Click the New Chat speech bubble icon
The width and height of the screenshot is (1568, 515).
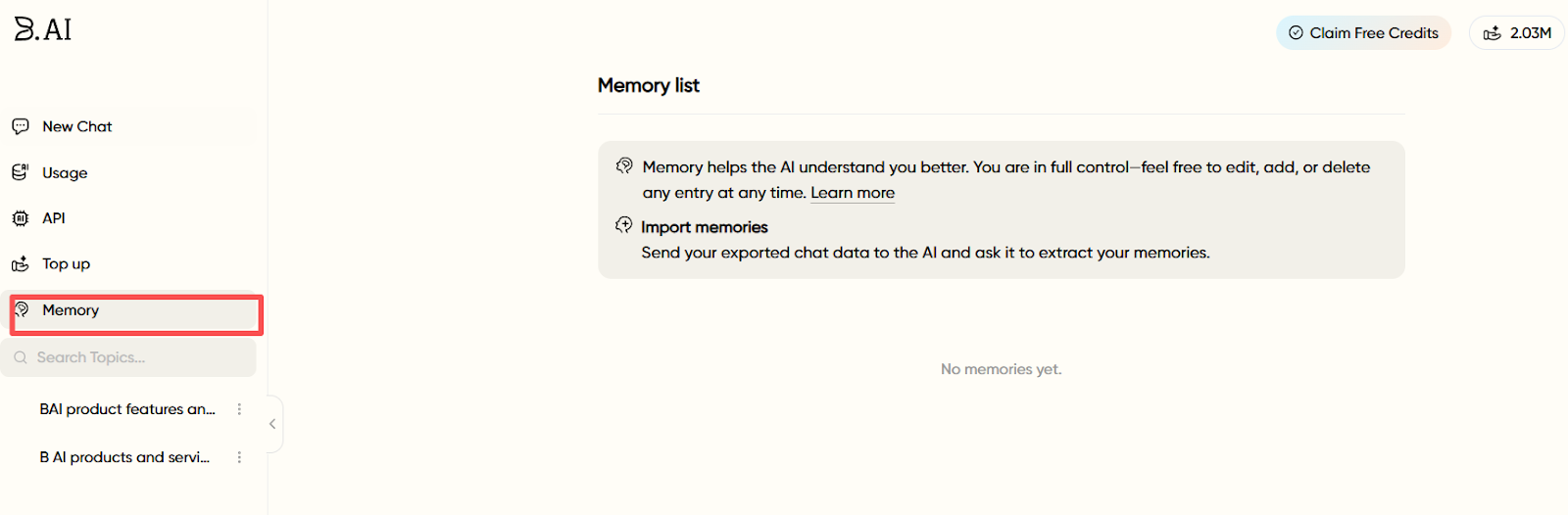[x=21, y=126]
